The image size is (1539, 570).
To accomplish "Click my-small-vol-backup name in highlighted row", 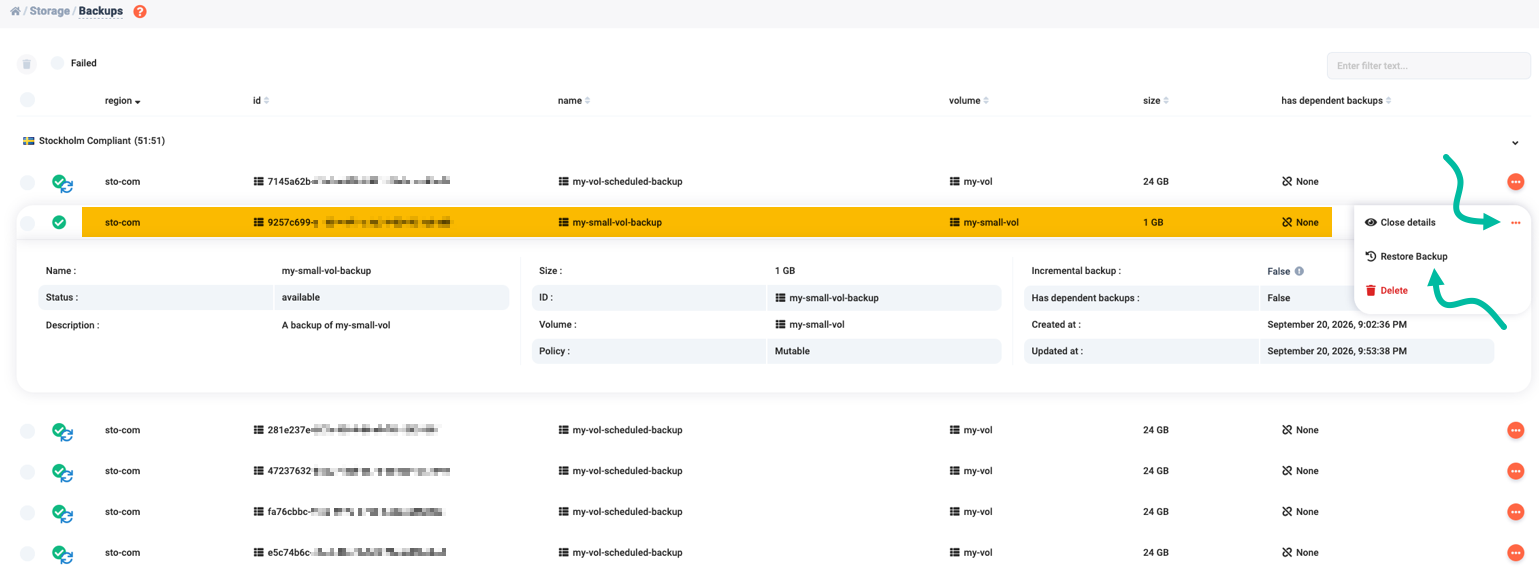I will (x=610, y=222).
